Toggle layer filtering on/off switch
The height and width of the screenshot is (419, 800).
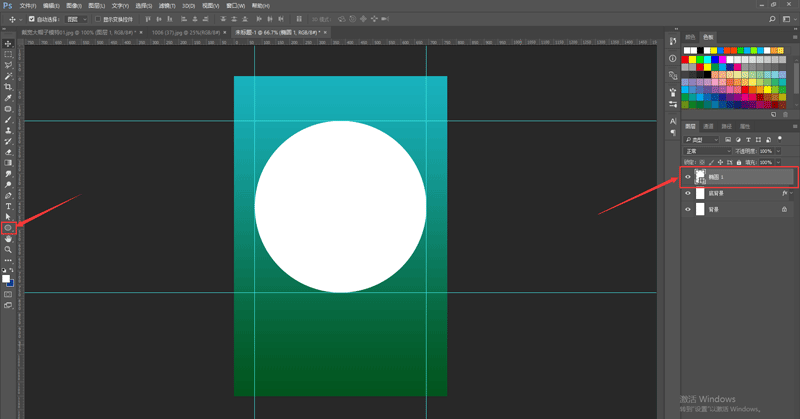(x=780, y=138)
